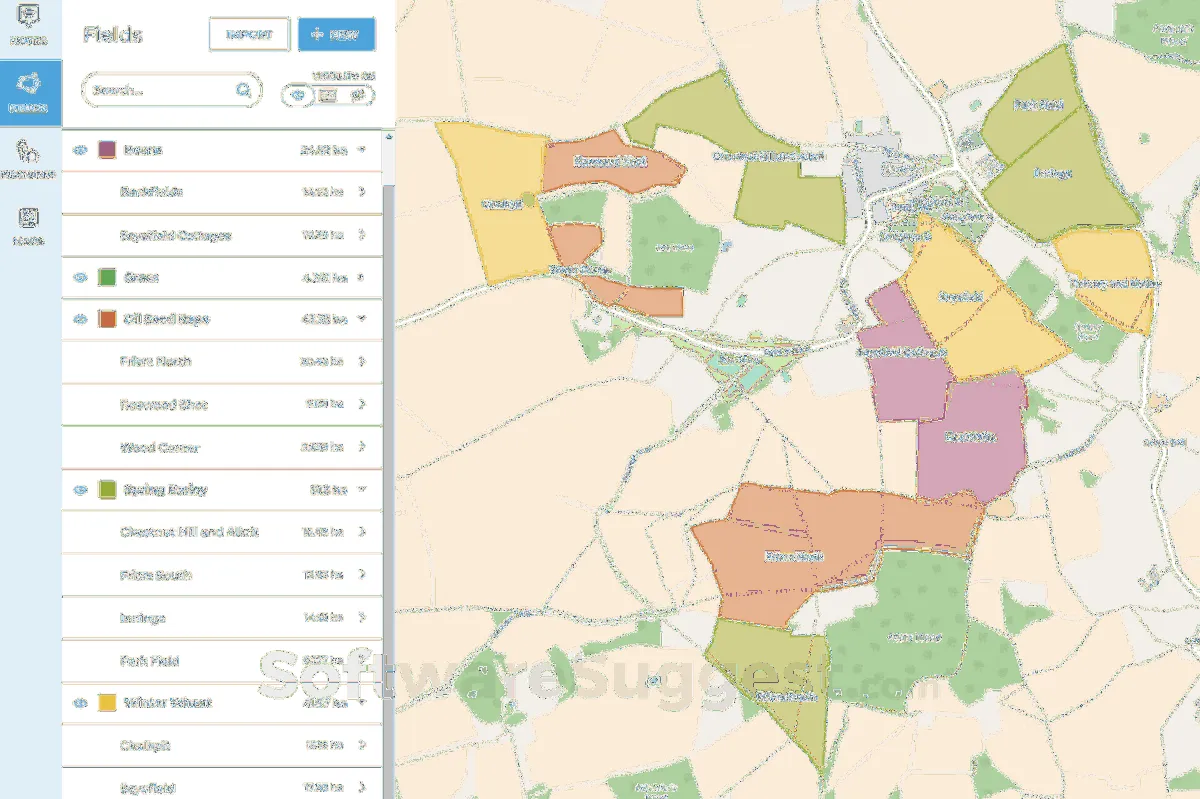This screenshot has height=799, width=1200.
Task: Collapse the Spring Barley group
Action: pyautogui.click(x=361, y=490)
